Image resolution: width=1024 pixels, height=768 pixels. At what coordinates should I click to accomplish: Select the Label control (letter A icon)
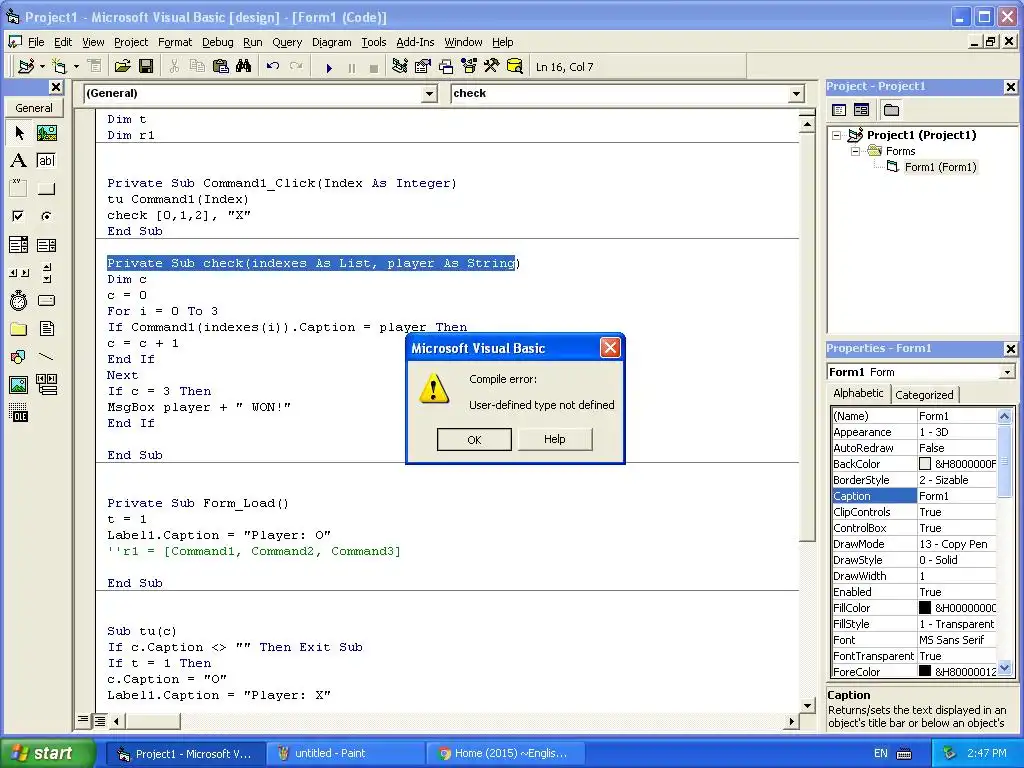(19, 161)
